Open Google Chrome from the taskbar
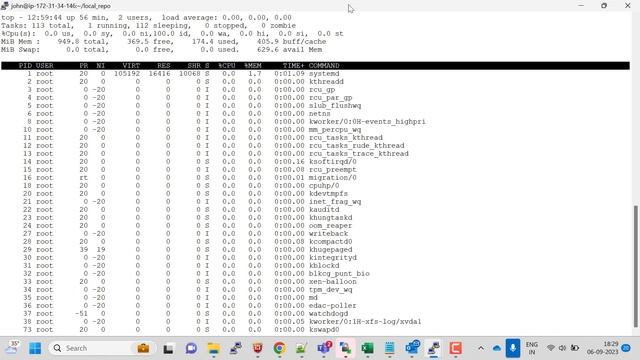This screenshot has width=640, height=360. pyautogui.click(x=280, y=349)
